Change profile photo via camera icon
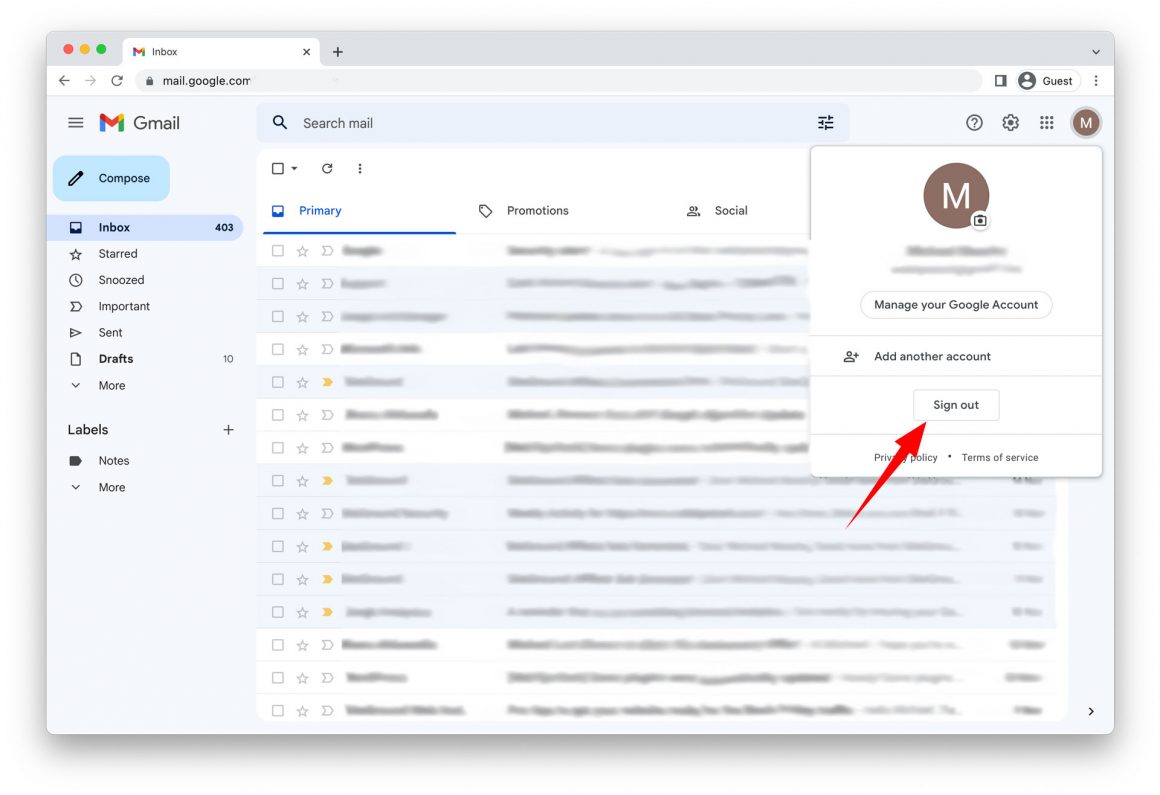The height and width of the screenshot is (795, 1160). 980,218
